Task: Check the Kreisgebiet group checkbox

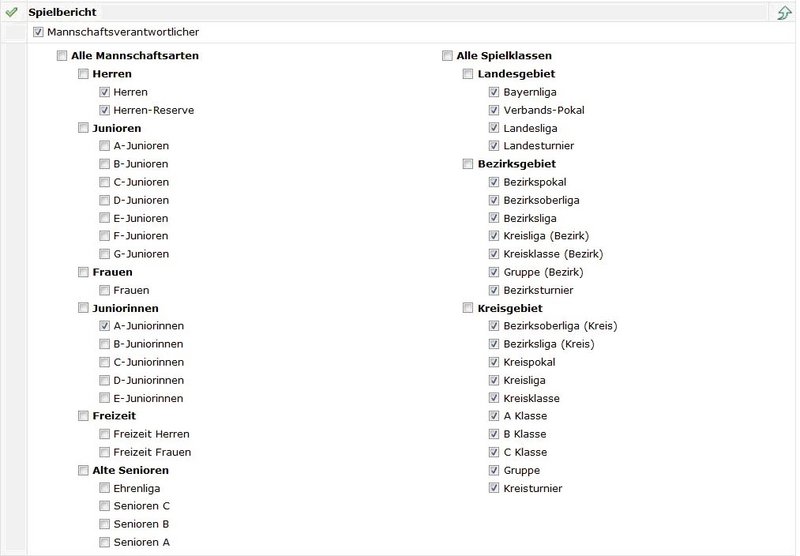Action: coord(468,308)
